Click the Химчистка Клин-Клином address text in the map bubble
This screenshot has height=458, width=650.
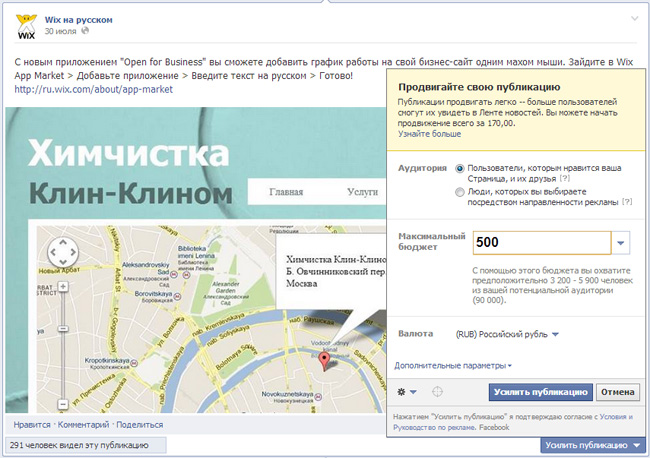[x=336, y=271]
